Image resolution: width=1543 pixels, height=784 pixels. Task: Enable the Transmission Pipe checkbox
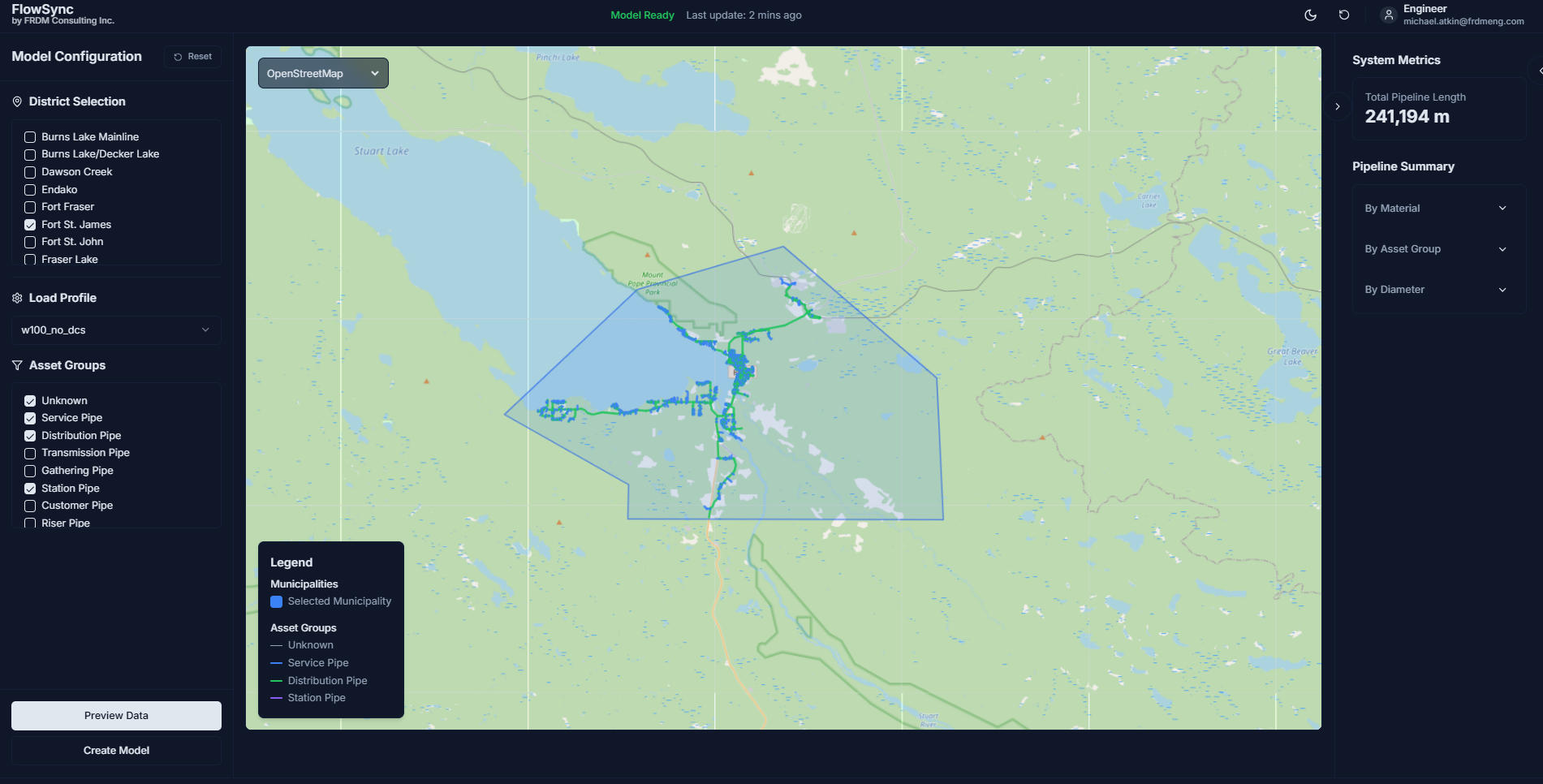[x=30, y=454]
